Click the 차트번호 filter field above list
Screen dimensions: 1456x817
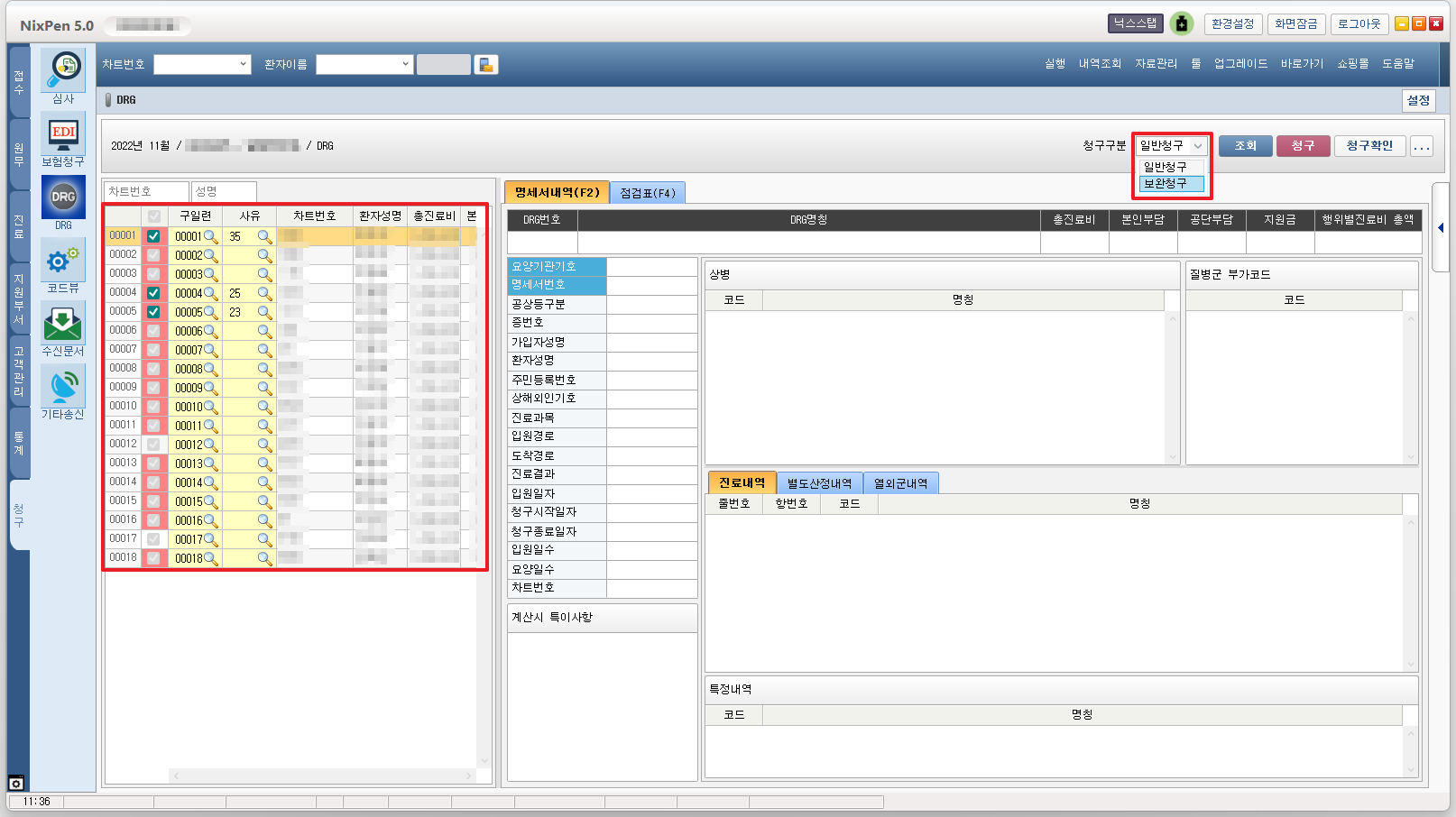(x=146, y=191)
